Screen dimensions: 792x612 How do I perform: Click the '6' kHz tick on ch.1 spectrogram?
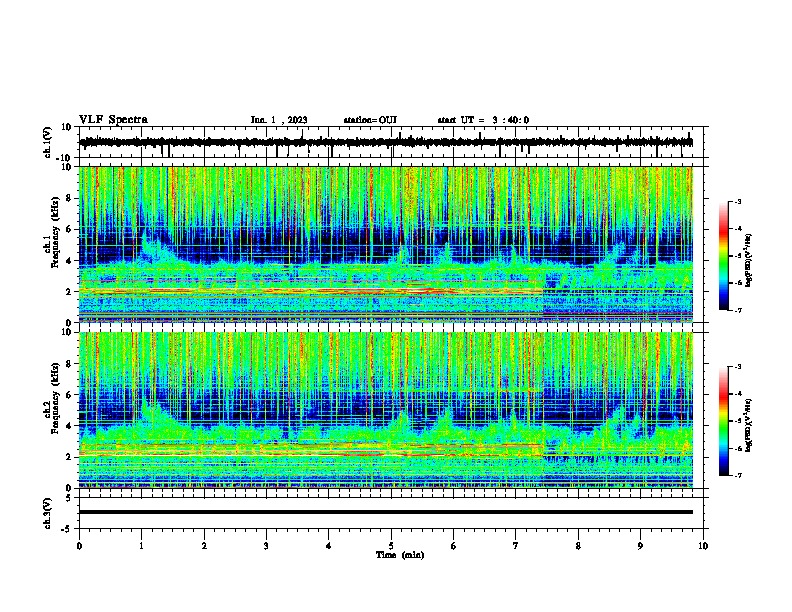pyautogui.click(x=69, y=229)
